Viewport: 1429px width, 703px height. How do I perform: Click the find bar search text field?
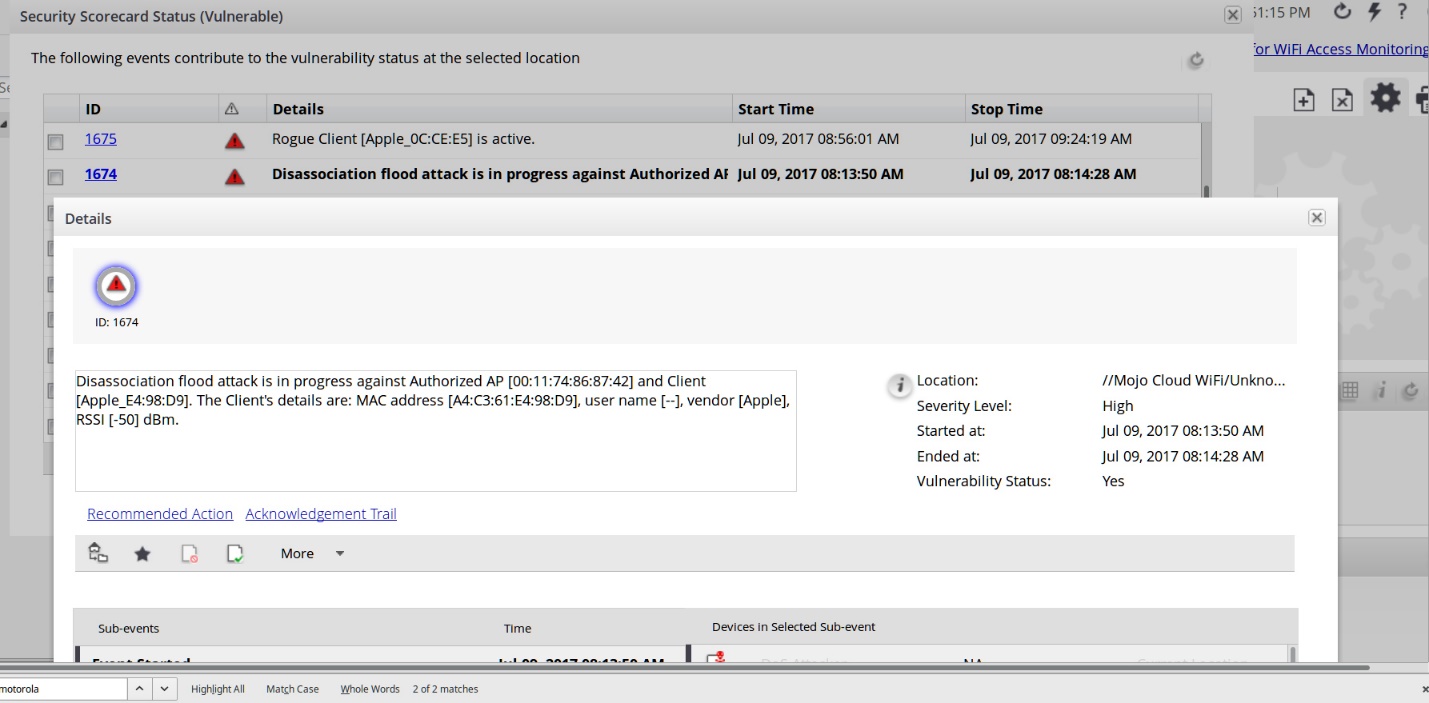[62, 689]
